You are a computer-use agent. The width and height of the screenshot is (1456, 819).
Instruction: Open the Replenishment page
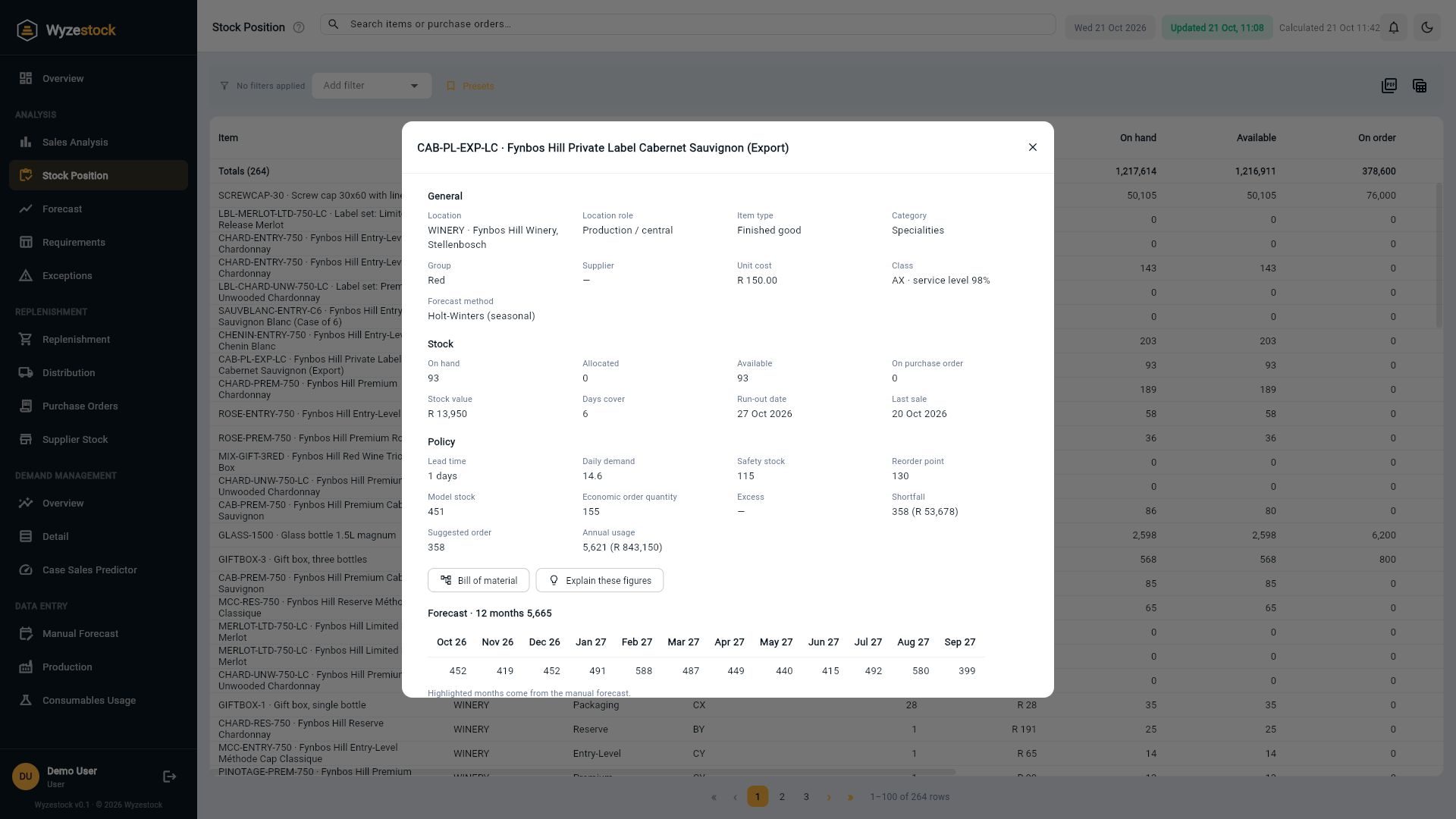click(x=99, y=339)
